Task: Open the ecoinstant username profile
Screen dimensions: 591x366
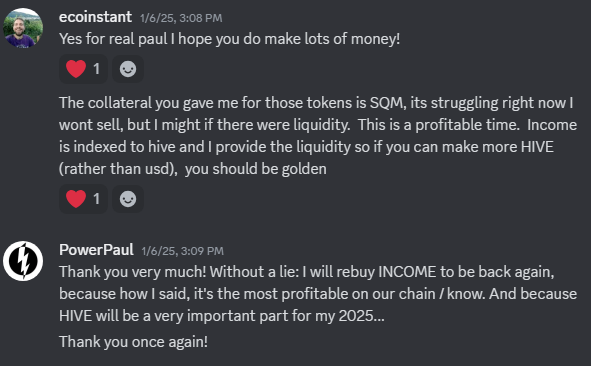Action: 95,17
